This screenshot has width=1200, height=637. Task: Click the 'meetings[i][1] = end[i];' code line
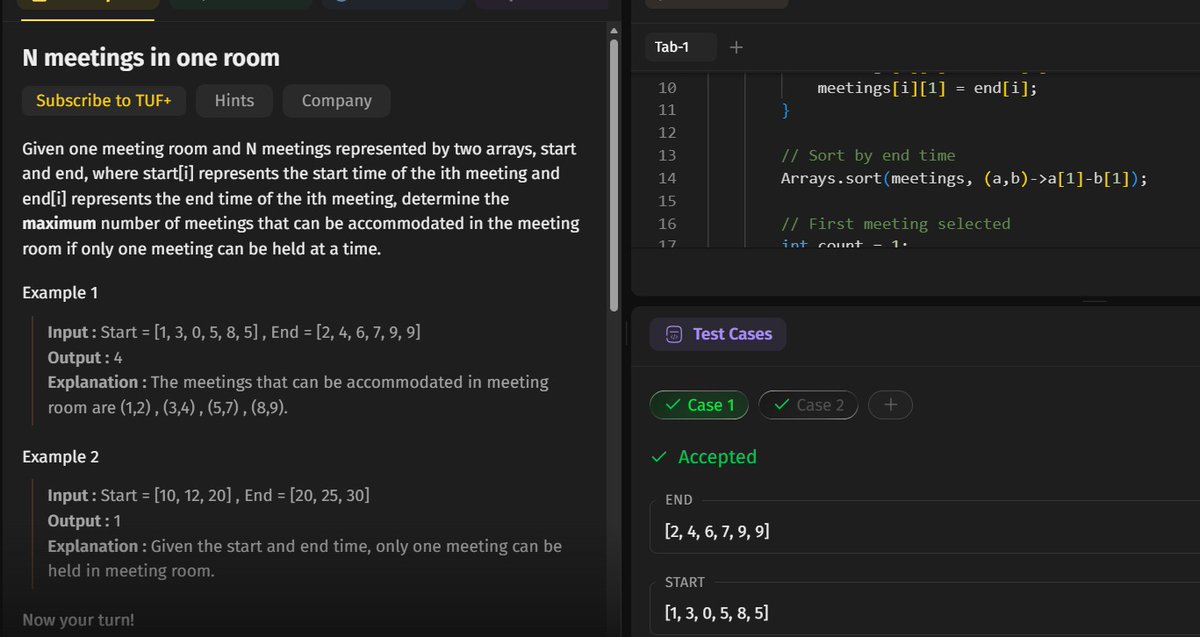click(x=927, y=88)
